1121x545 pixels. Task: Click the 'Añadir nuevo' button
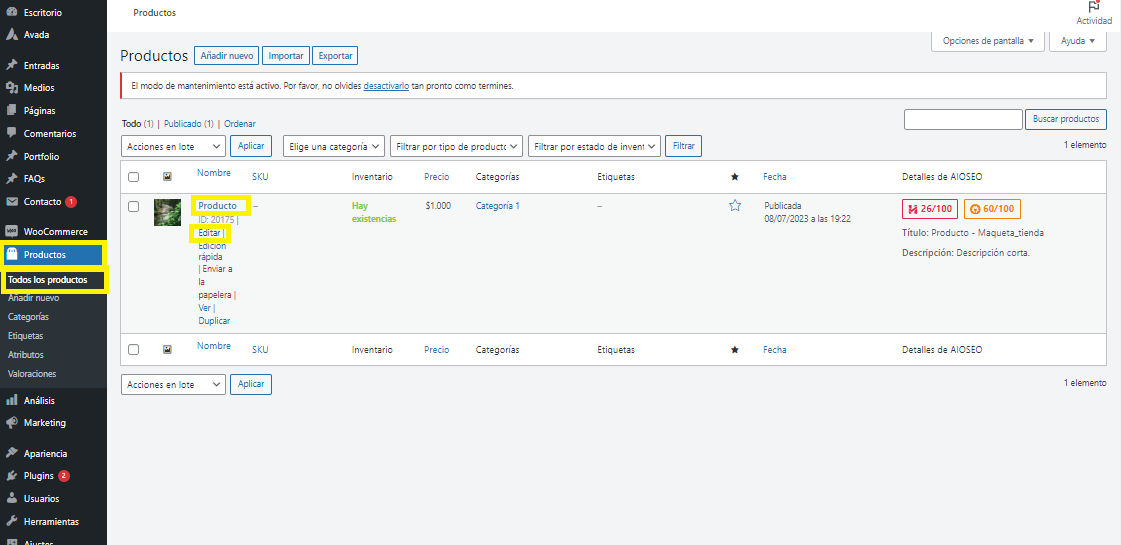227,56
